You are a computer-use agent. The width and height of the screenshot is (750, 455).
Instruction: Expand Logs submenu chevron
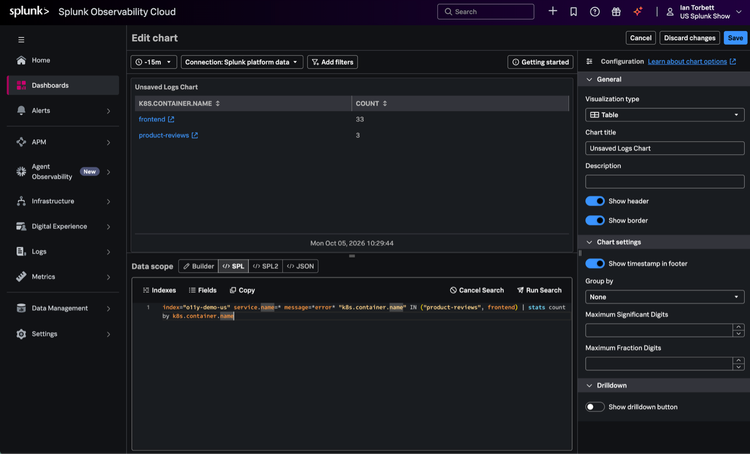[x=109, y=252]
